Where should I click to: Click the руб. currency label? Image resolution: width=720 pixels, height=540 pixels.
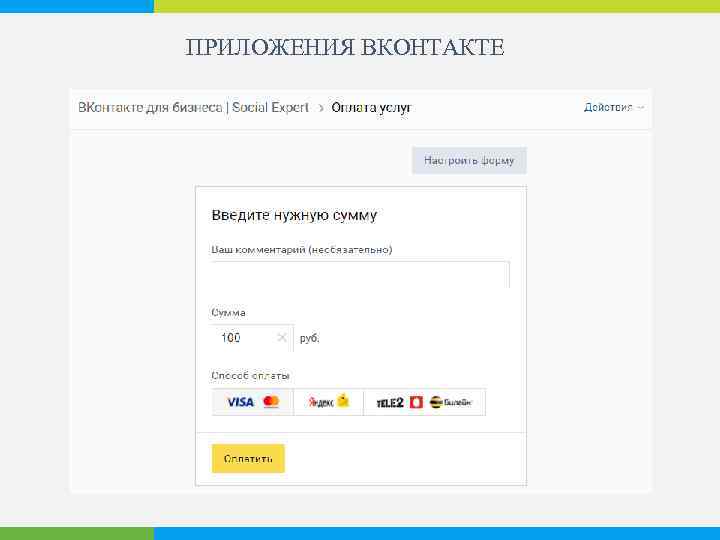(x=309, y=338)
